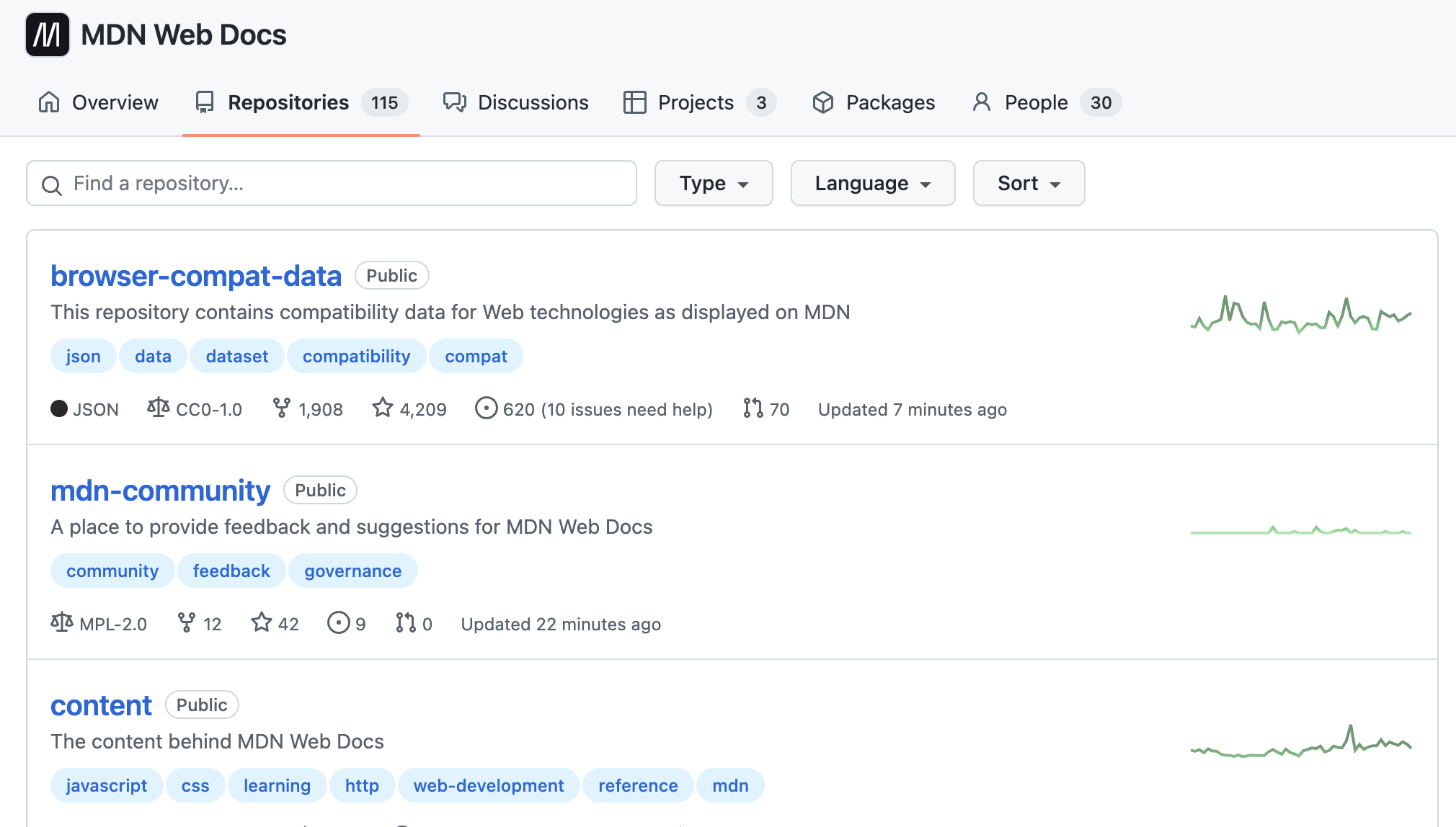Click the People person icon
Image resolution: width=1456 pixels, height=827 pixels.
point(982,102)
